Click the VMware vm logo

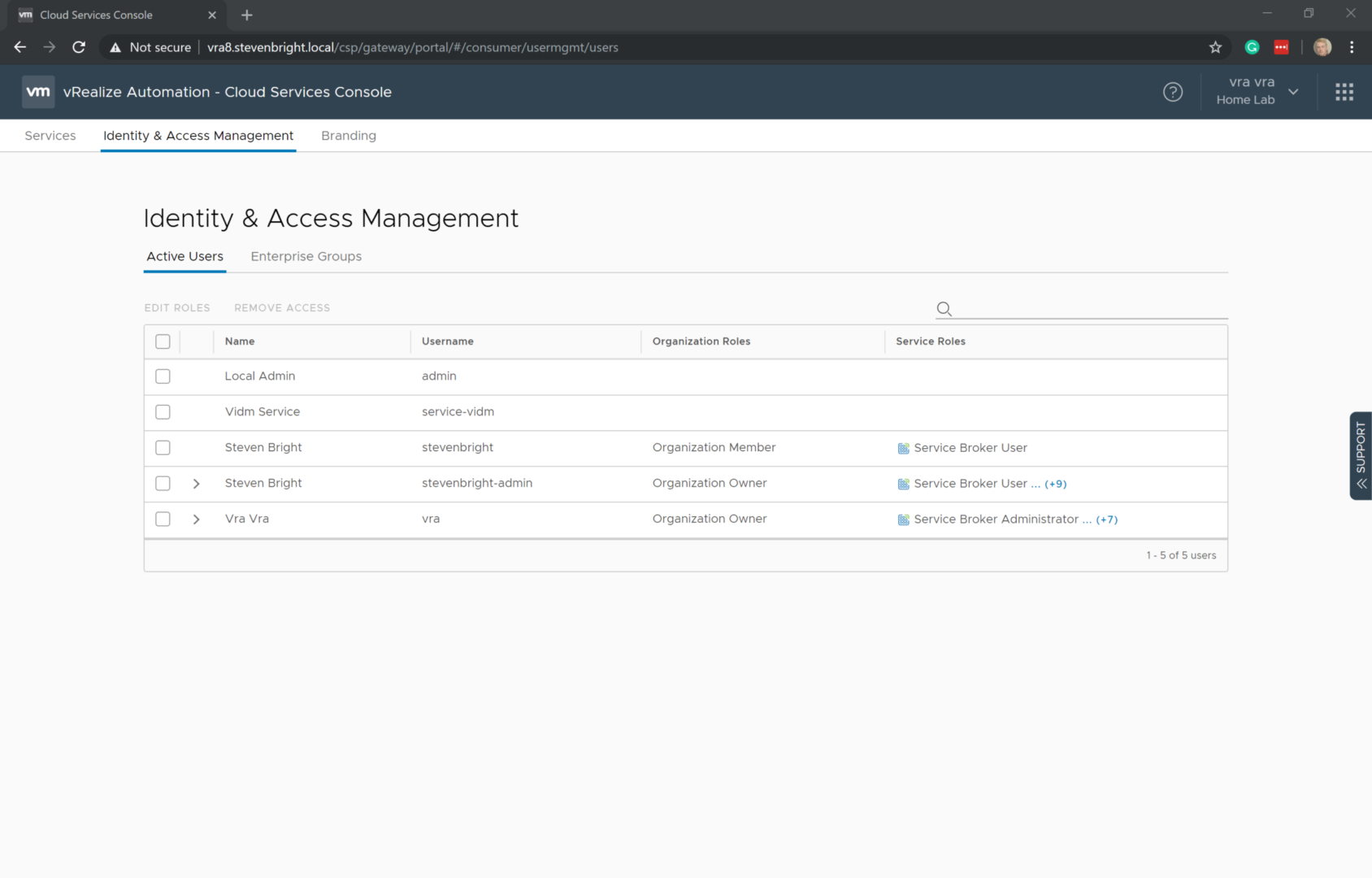pos(38,92)
